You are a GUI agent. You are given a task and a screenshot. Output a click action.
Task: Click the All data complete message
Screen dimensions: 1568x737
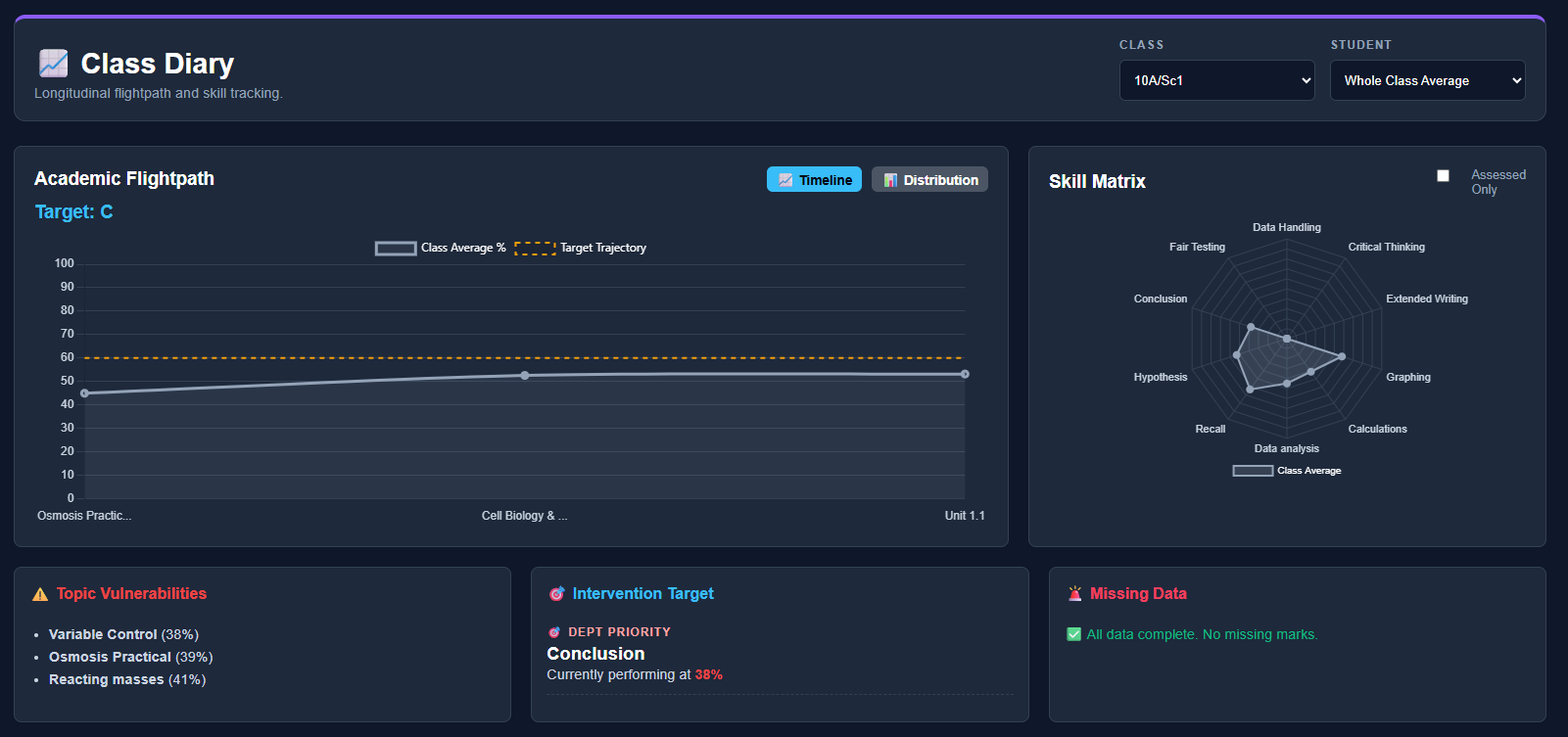[x=1202, y=634]
